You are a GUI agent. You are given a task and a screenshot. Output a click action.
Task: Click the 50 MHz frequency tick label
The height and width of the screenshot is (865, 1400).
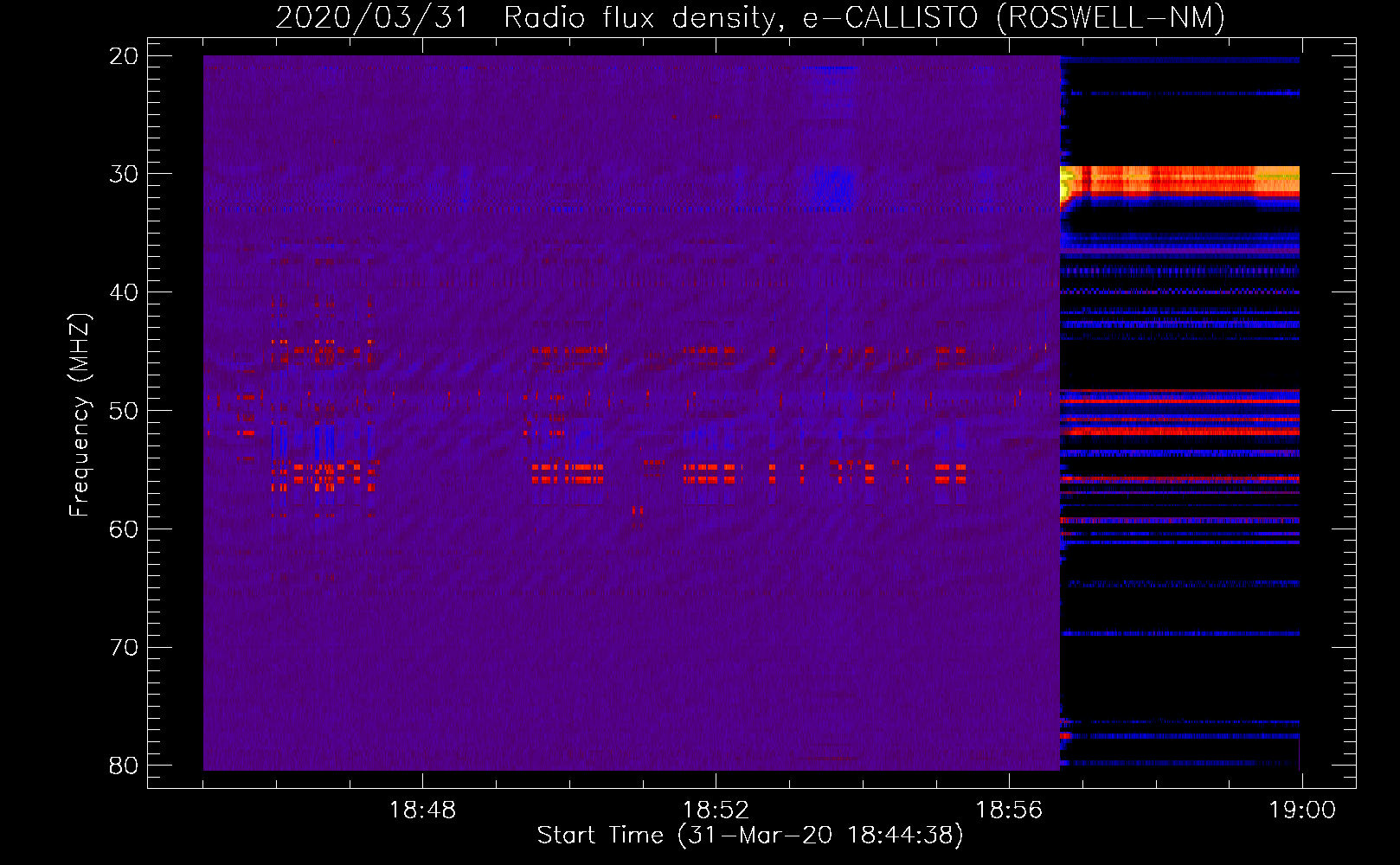(124, 411)
